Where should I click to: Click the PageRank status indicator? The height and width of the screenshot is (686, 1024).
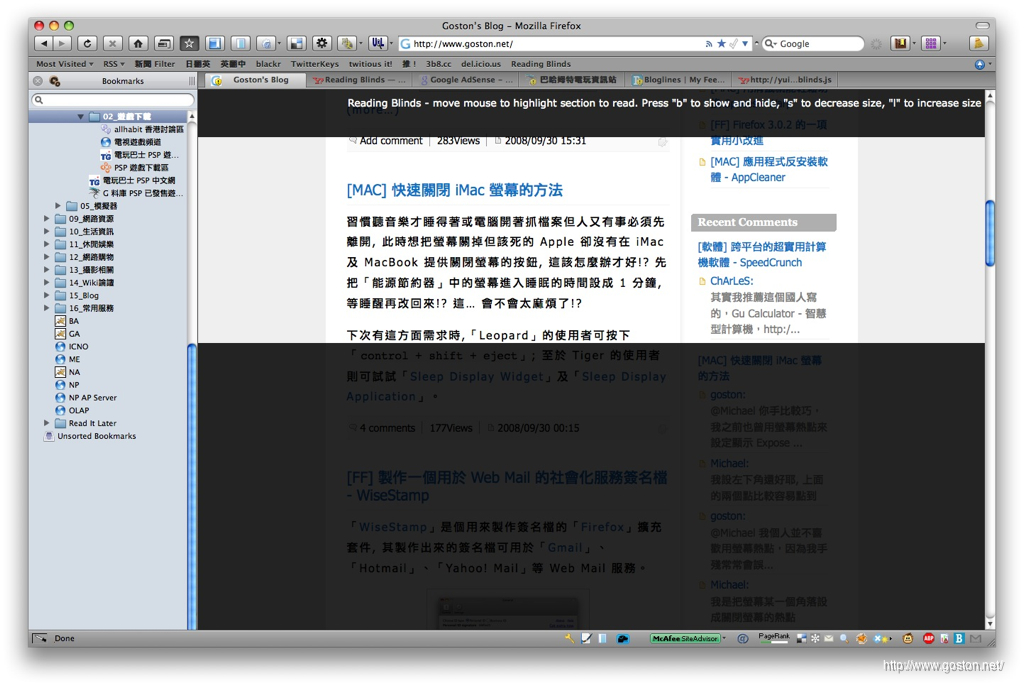tap(774, 638)
